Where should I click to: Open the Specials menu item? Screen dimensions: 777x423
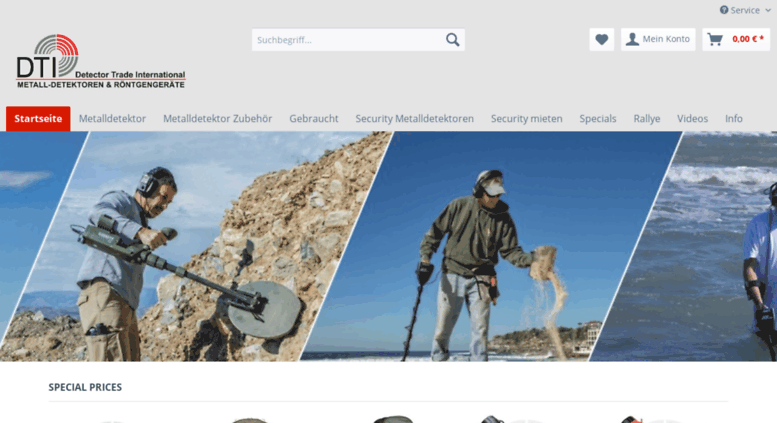coord(598,119)
